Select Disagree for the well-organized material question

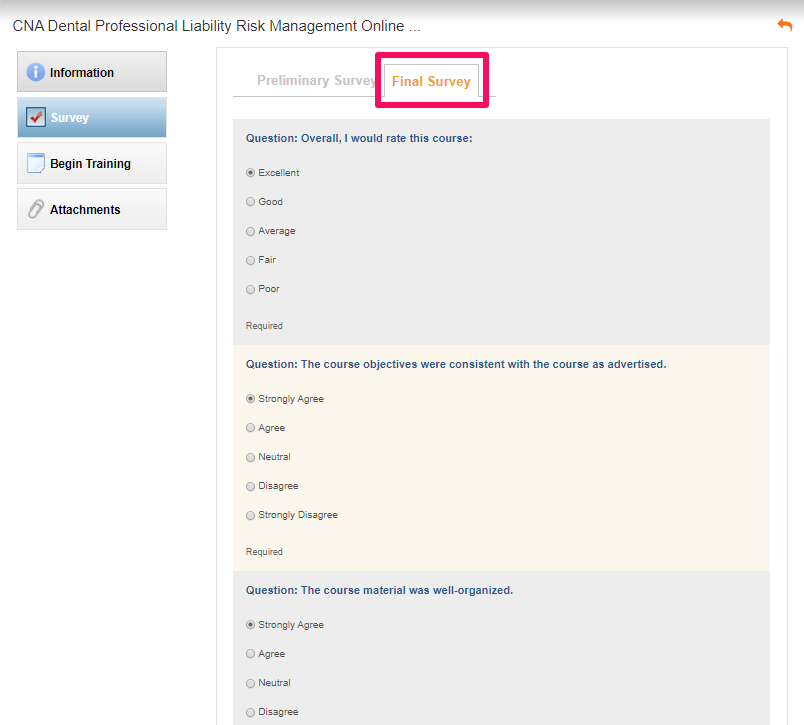click(x=250, y=712)
